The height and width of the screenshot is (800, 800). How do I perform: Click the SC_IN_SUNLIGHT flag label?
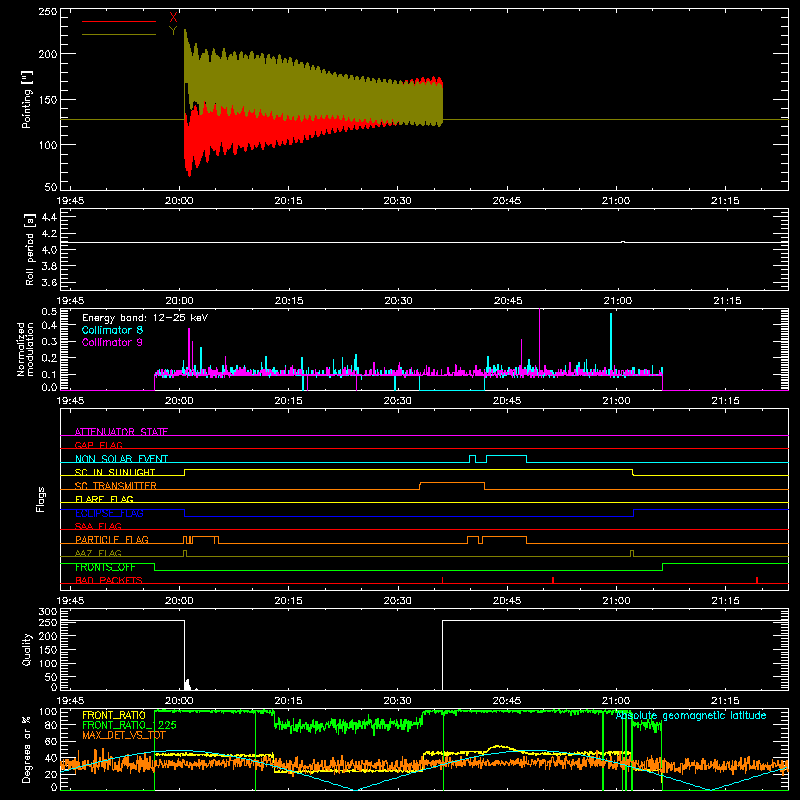115,472
